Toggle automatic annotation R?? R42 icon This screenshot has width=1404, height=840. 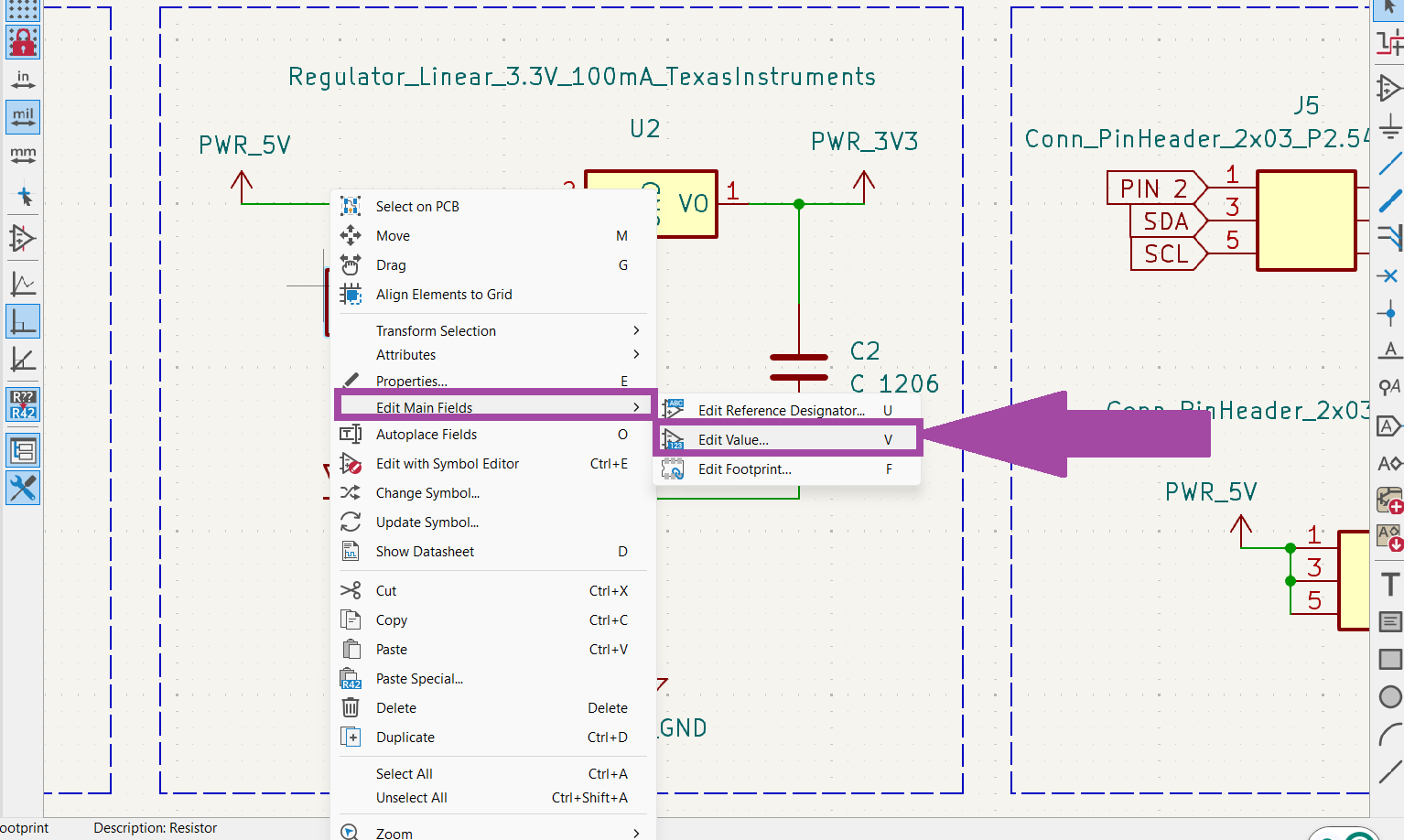23,404
